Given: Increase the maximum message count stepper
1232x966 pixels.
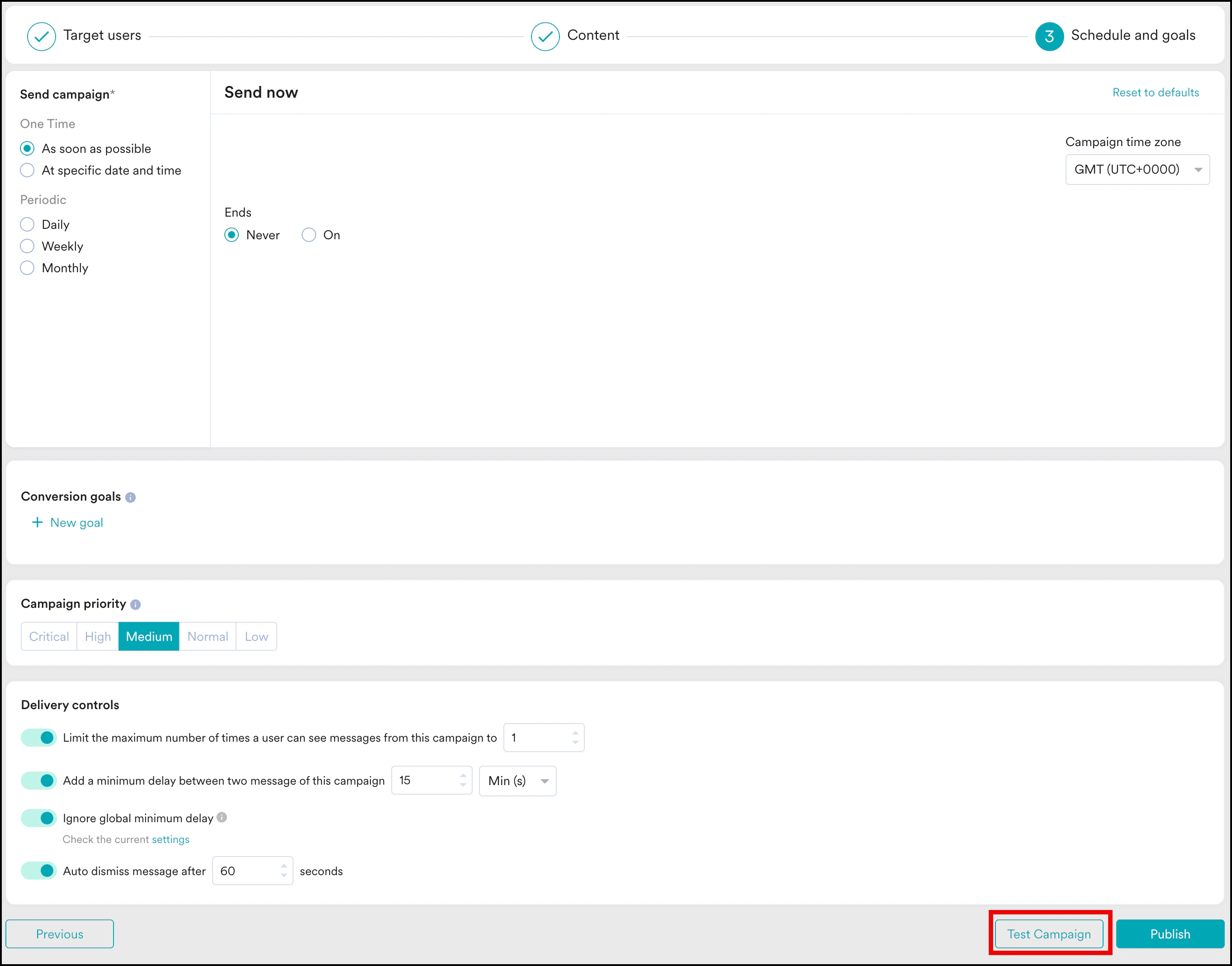Looking at the screenshot, I should coord(575,733).
